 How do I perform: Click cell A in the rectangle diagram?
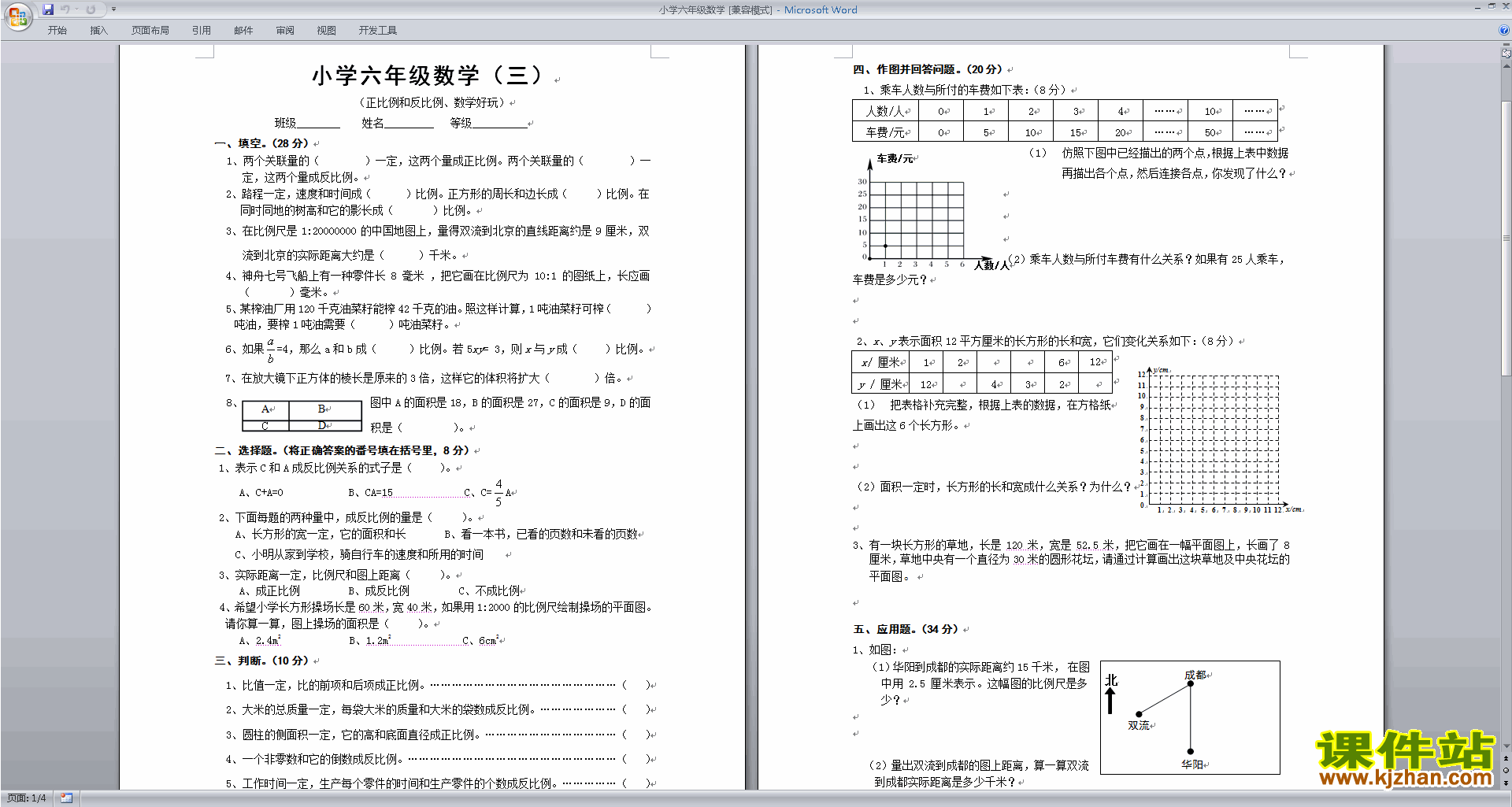coord(266,409)
